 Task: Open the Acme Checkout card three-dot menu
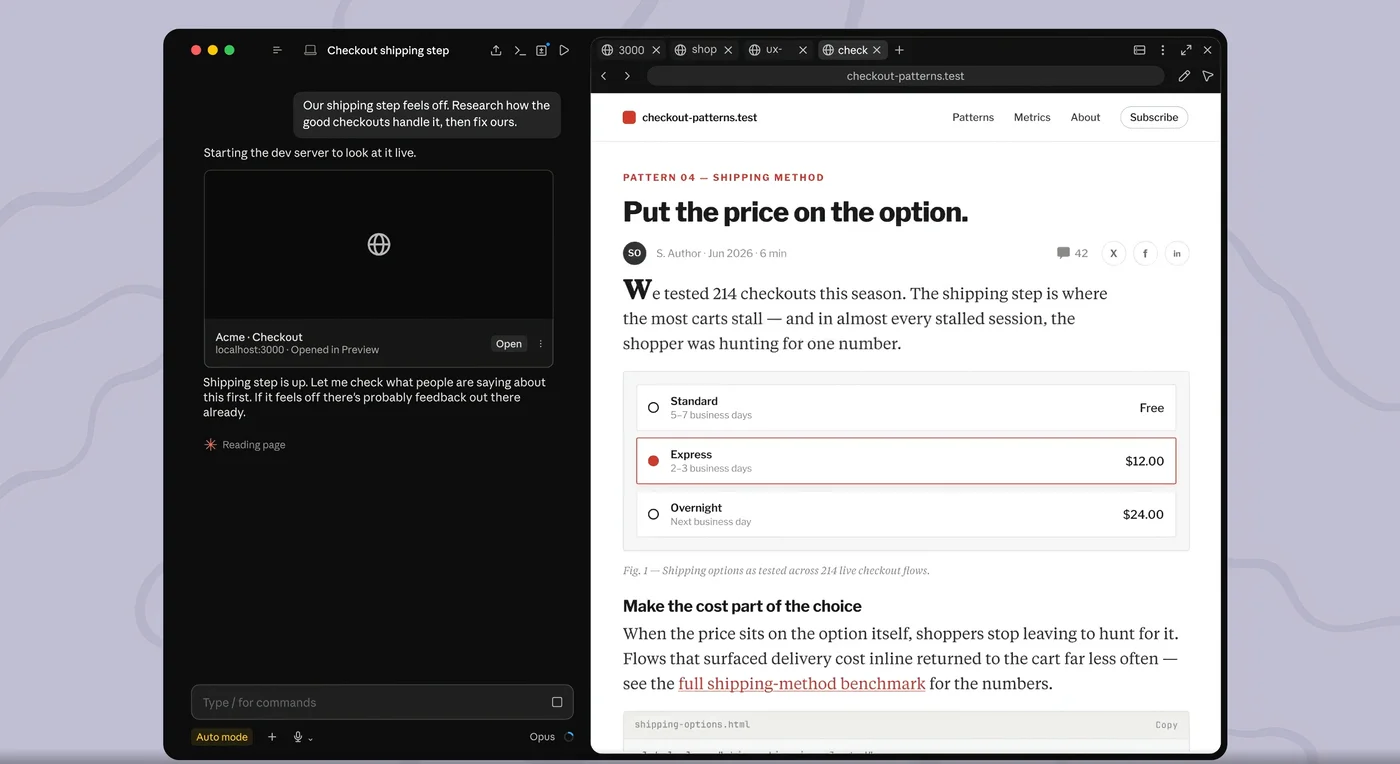pyautogui.click(x=541, y=344)
